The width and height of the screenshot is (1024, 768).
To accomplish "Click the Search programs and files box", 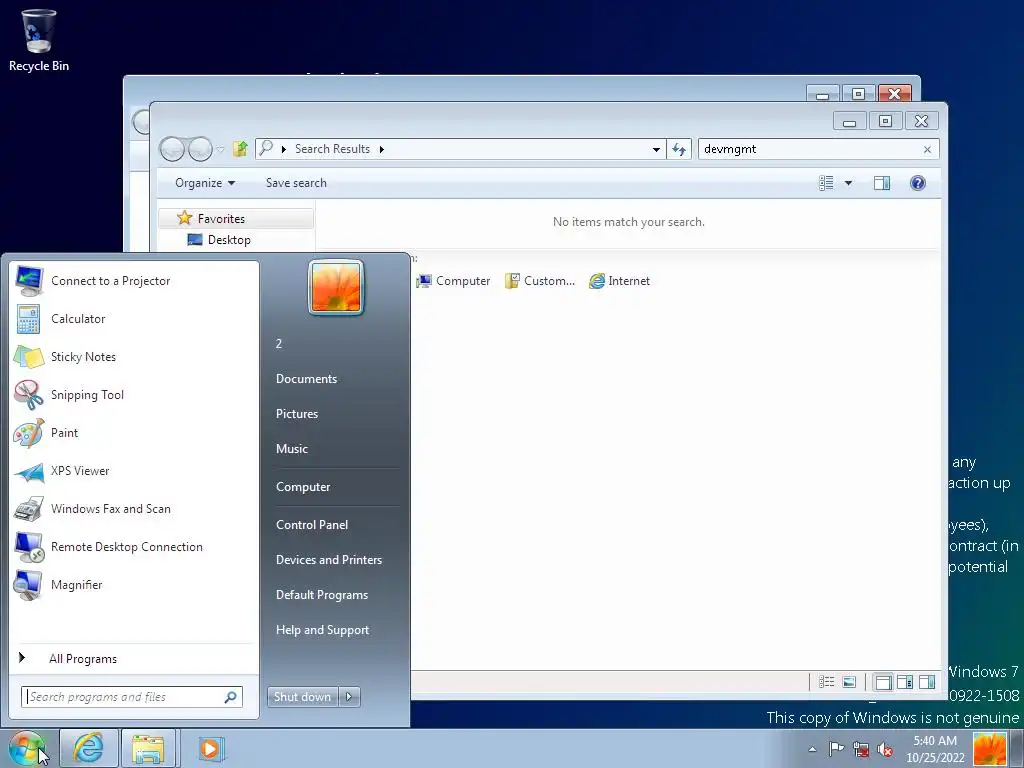I will tap(132, 697).
